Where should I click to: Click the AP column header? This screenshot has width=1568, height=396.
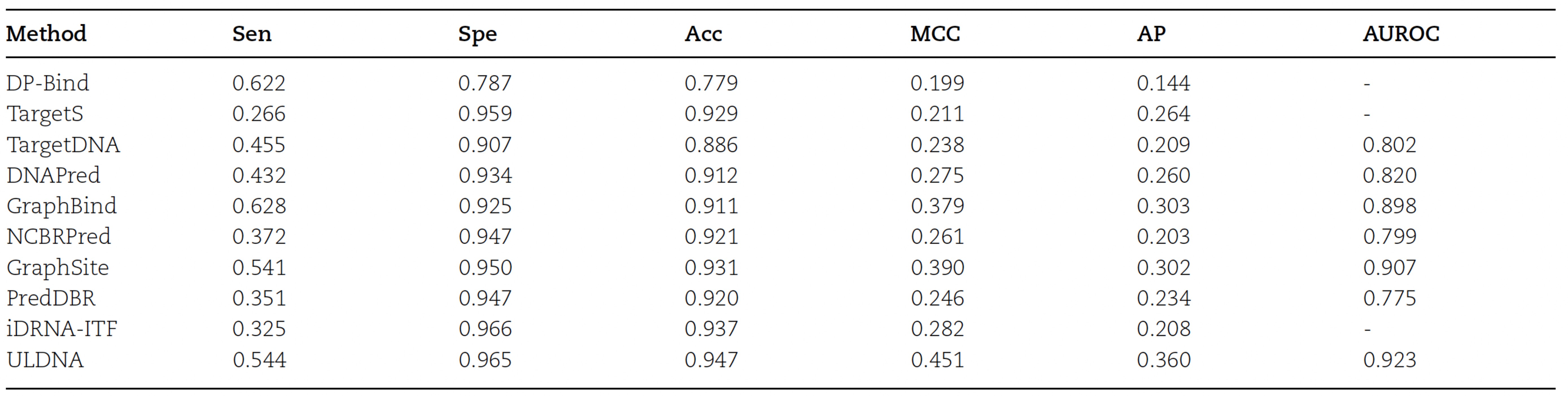click(1151, 34)
